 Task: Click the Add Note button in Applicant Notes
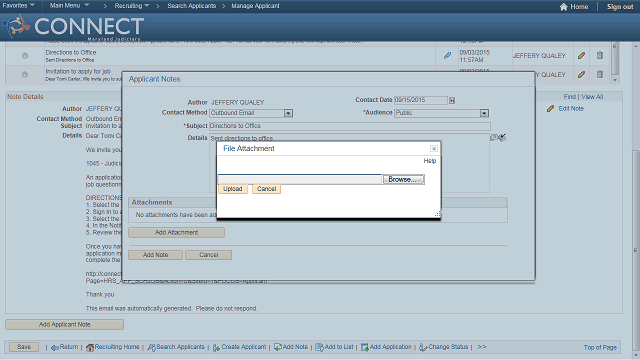click(x=156, y=255)
